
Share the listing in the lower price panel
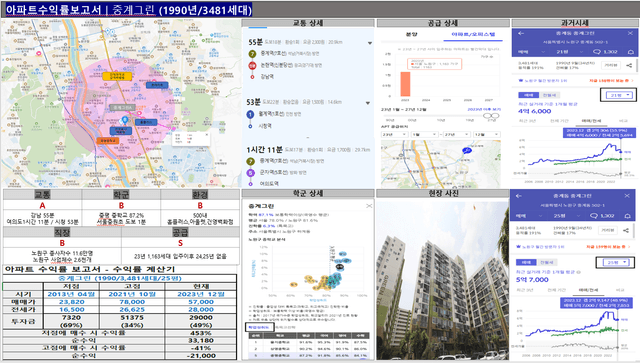coord(626,231)
